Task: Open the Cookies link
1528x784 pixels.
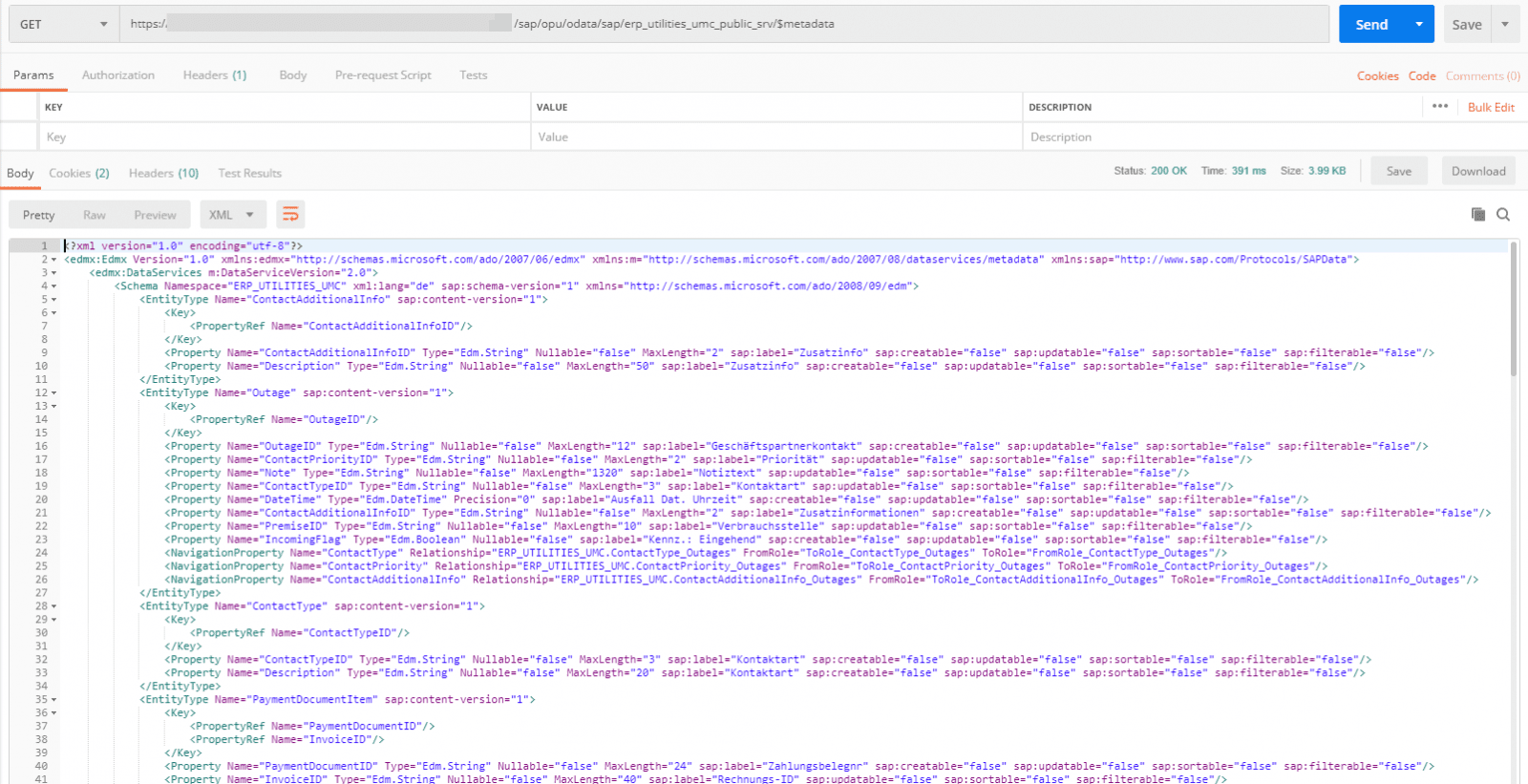Action: (x=1377, y=75)
